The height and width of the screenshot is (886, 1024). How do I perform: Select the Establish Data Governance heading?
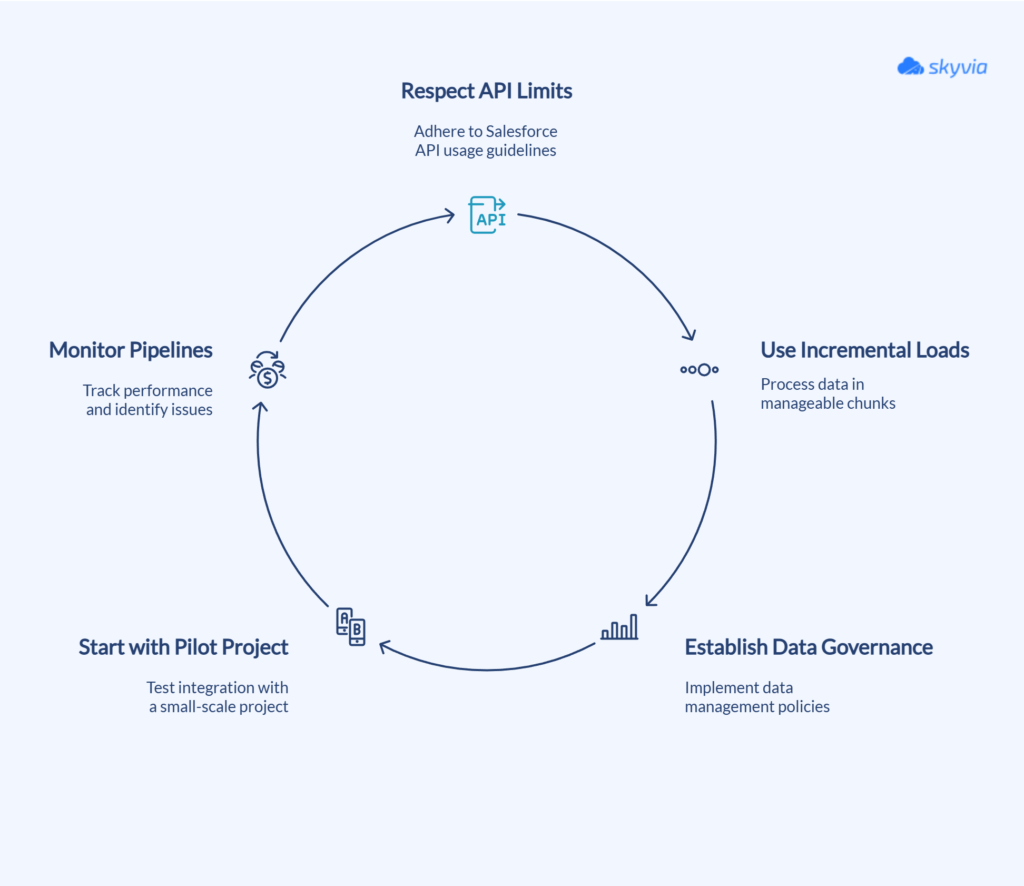808,647
